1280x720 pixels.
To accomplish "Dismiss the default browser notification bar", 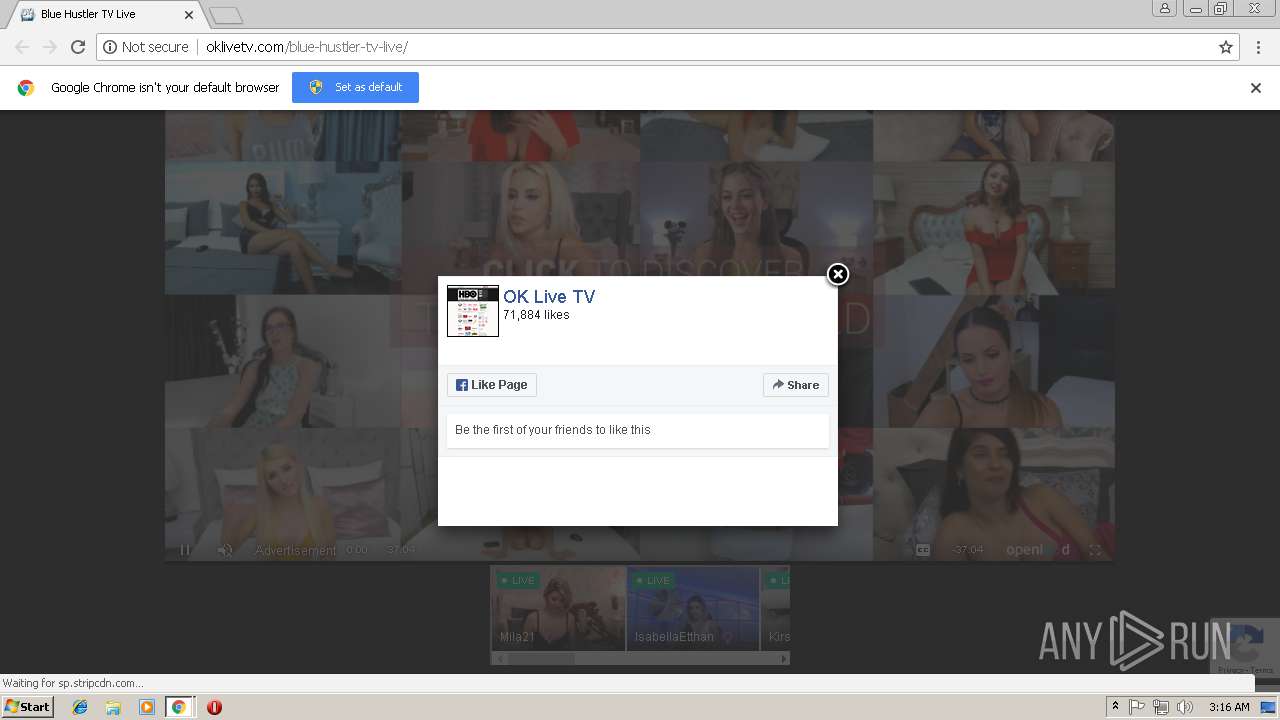I will 1256,88.
